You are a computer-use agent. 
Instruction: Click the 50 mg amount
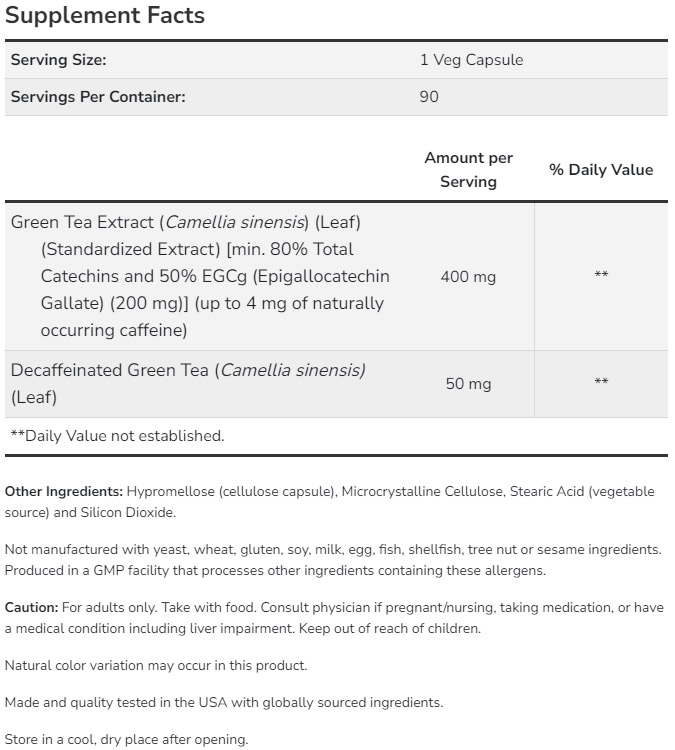point(468,384)
